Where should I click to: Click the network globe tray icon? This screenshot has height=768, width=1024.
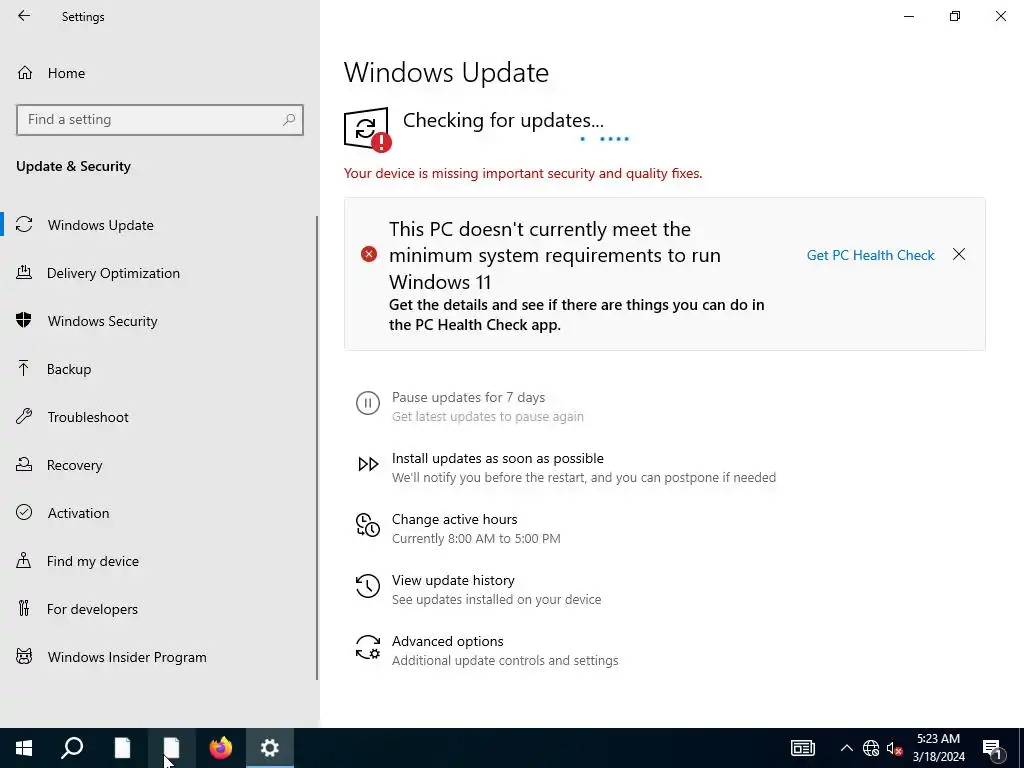pyautogui.click(x=871, y=748)
